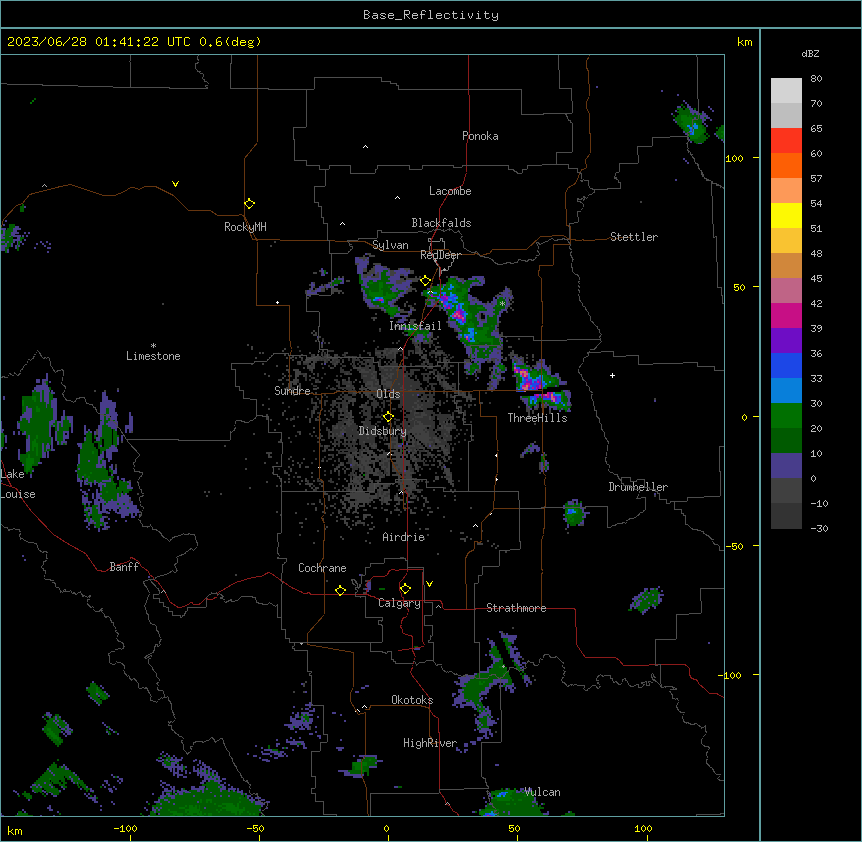862x842 pixels.
Task: Click the Lake Louise label
Action: 16,484
